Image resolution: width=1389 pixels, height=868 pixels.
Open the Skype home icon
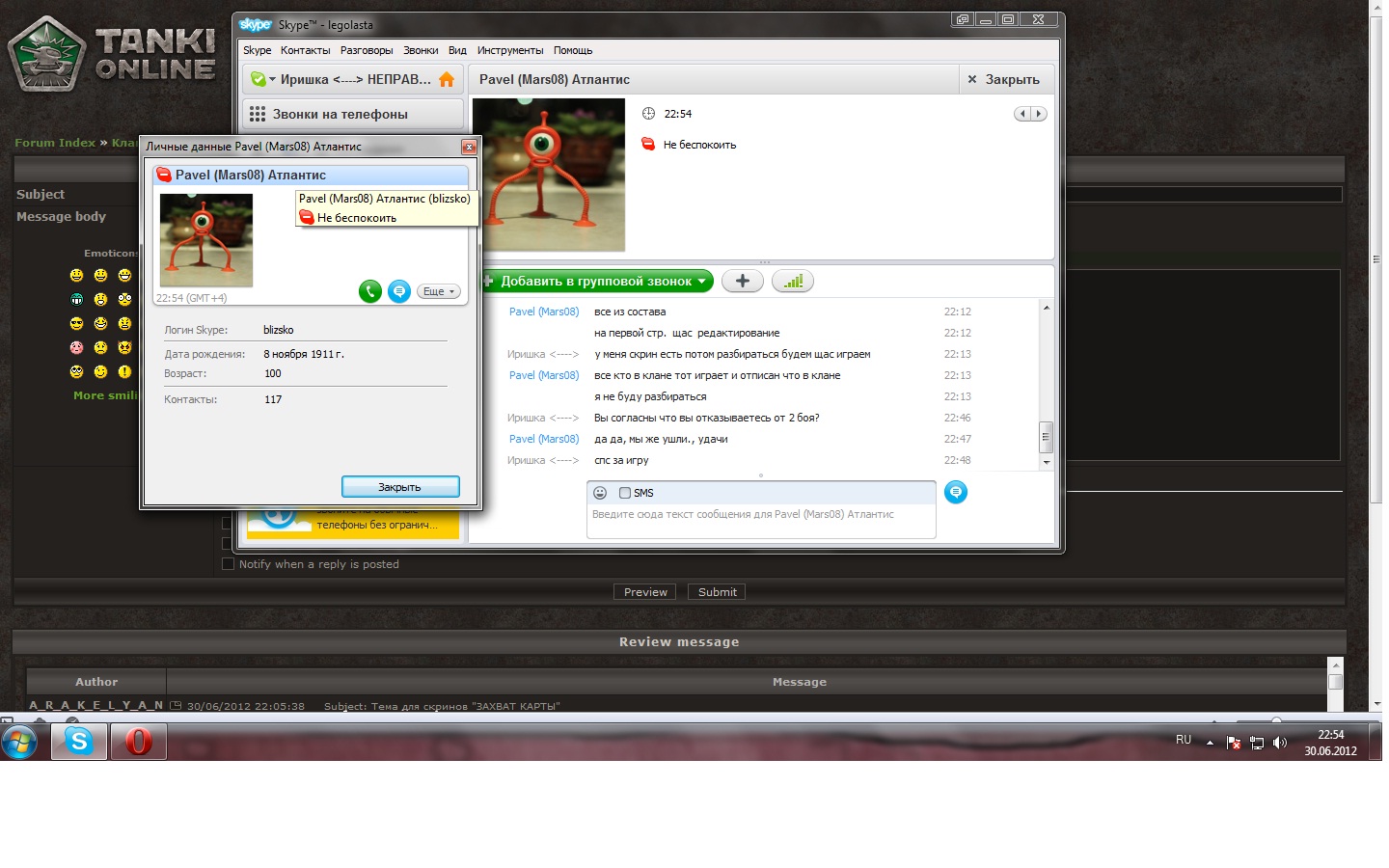447,80
